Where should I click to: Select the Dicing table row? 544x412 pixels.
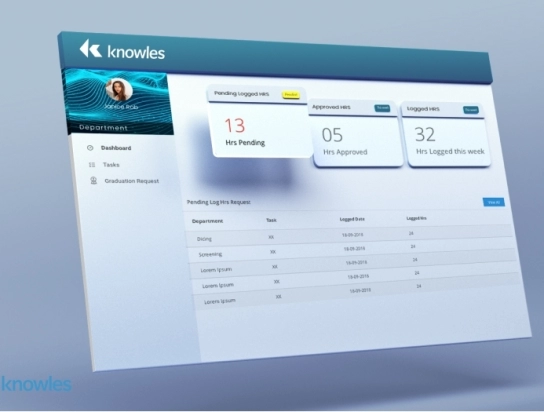(350, 236)
